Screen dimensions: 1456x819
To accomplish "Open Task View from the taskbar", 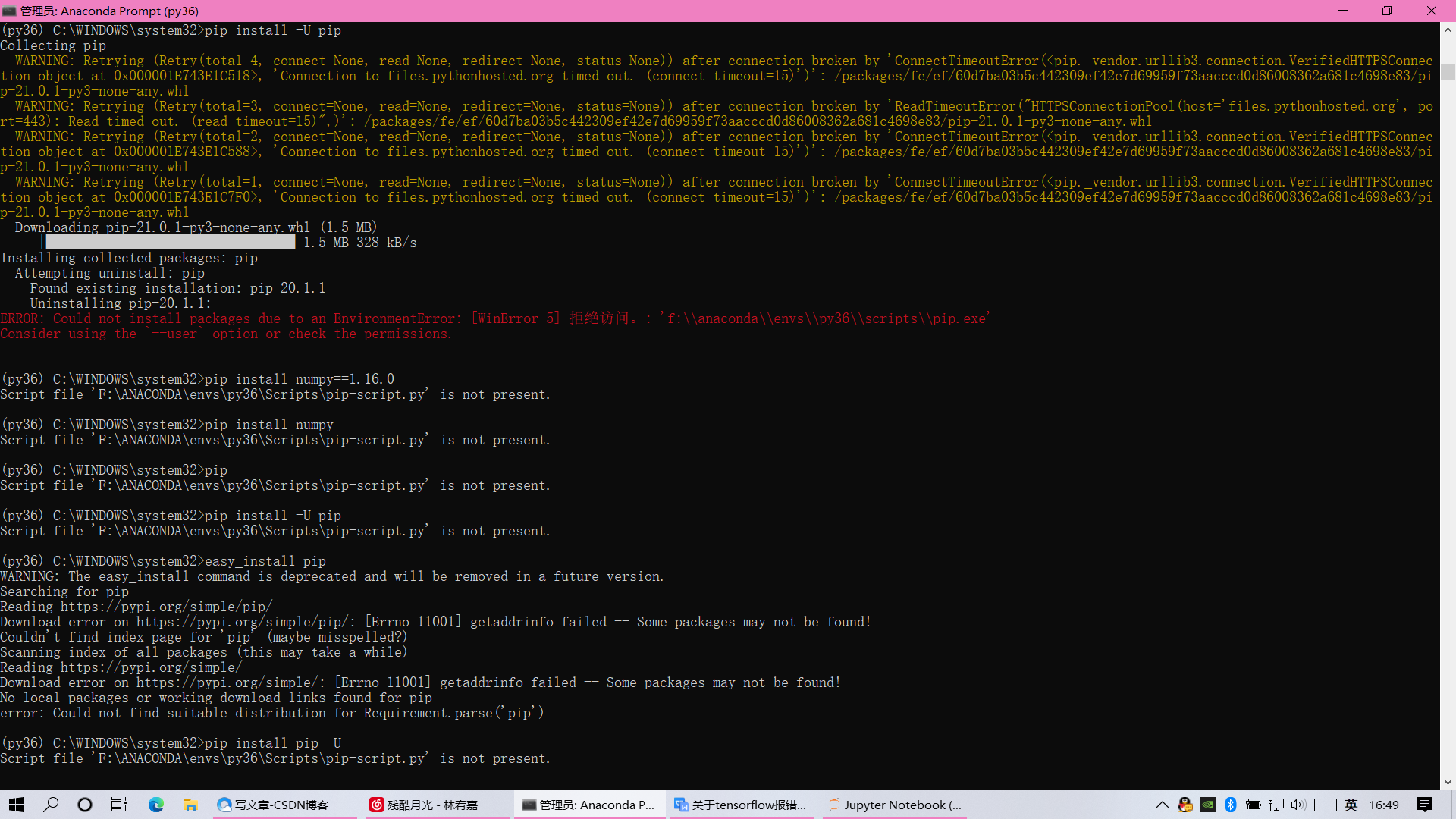I will [119, 805].
